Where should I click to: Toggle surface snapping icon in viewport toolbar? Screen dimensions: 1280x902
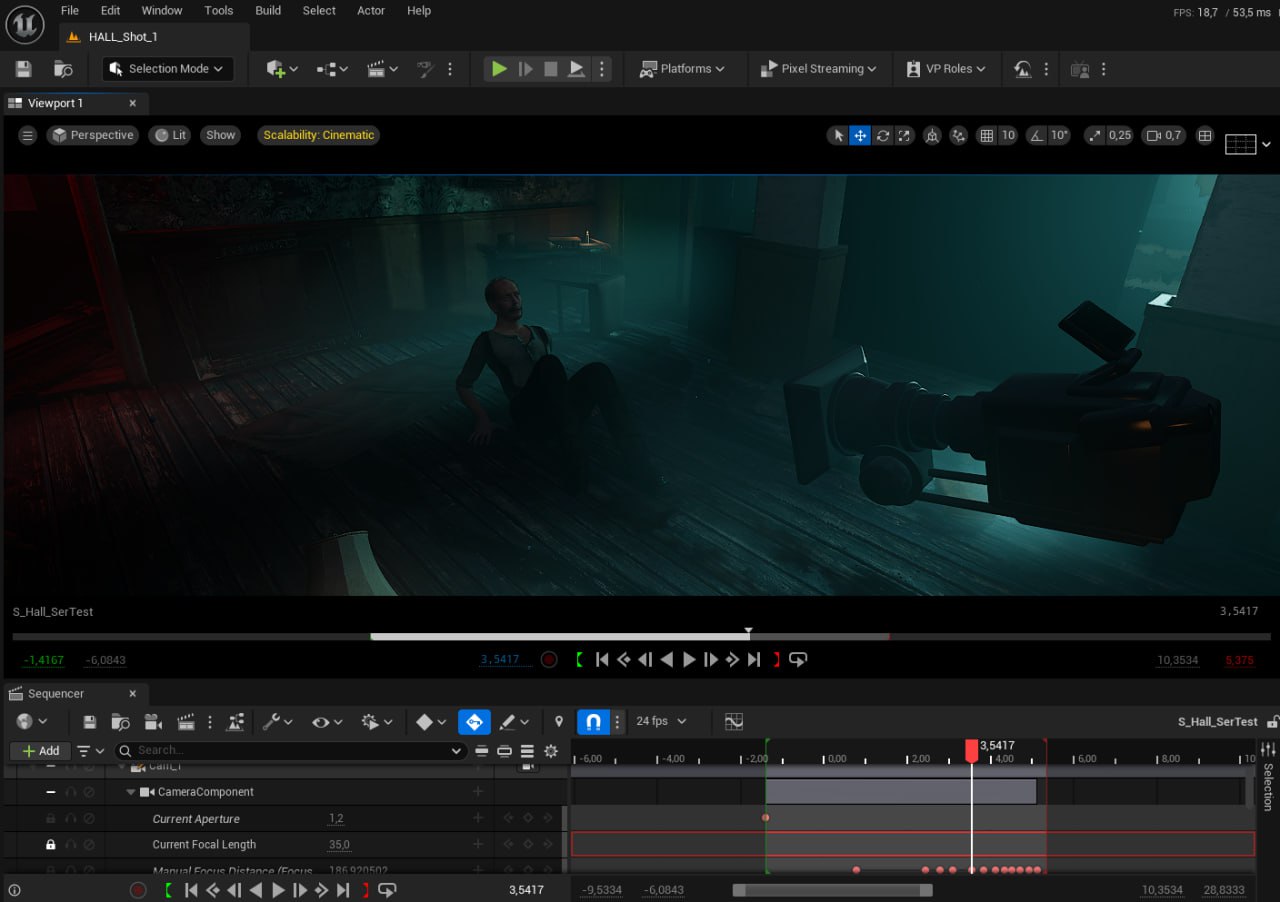tap(958, 135)
